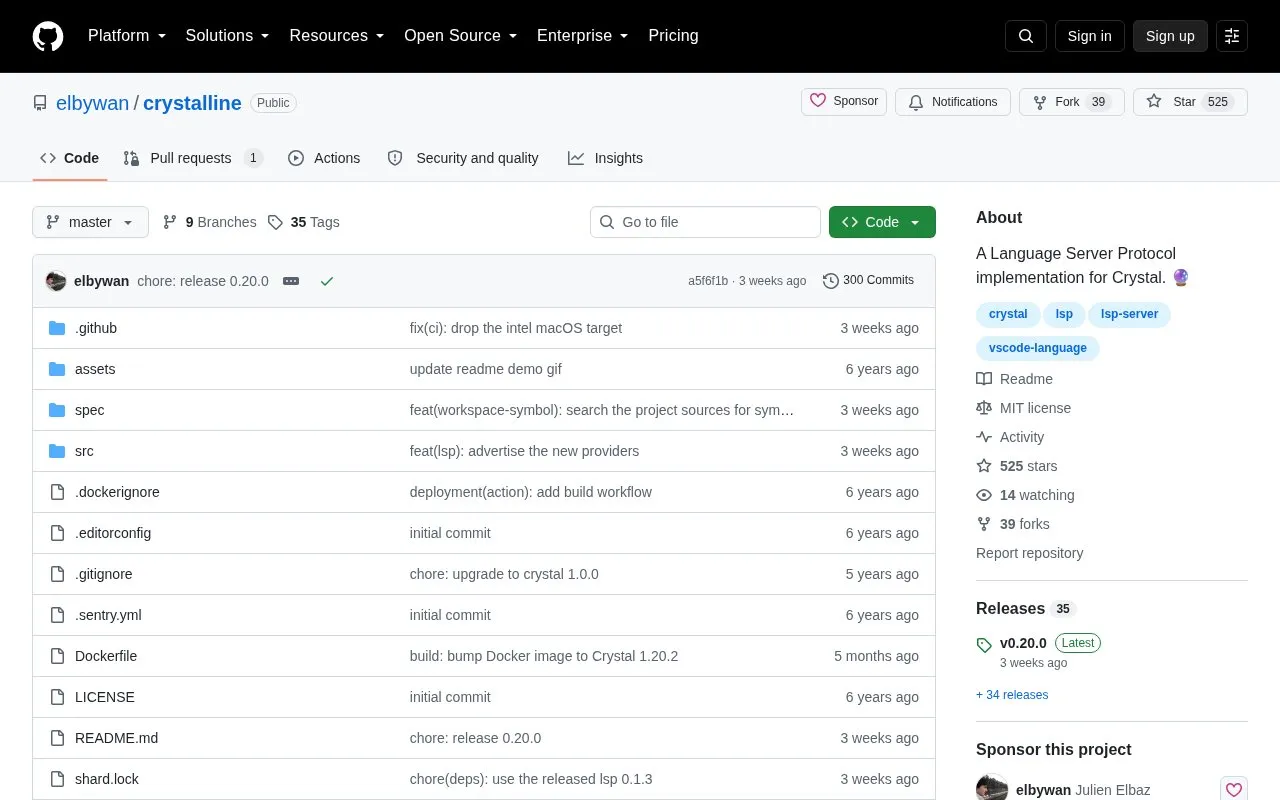
Task: Fork the repository with the Fork button
Action: point(1071,102)
